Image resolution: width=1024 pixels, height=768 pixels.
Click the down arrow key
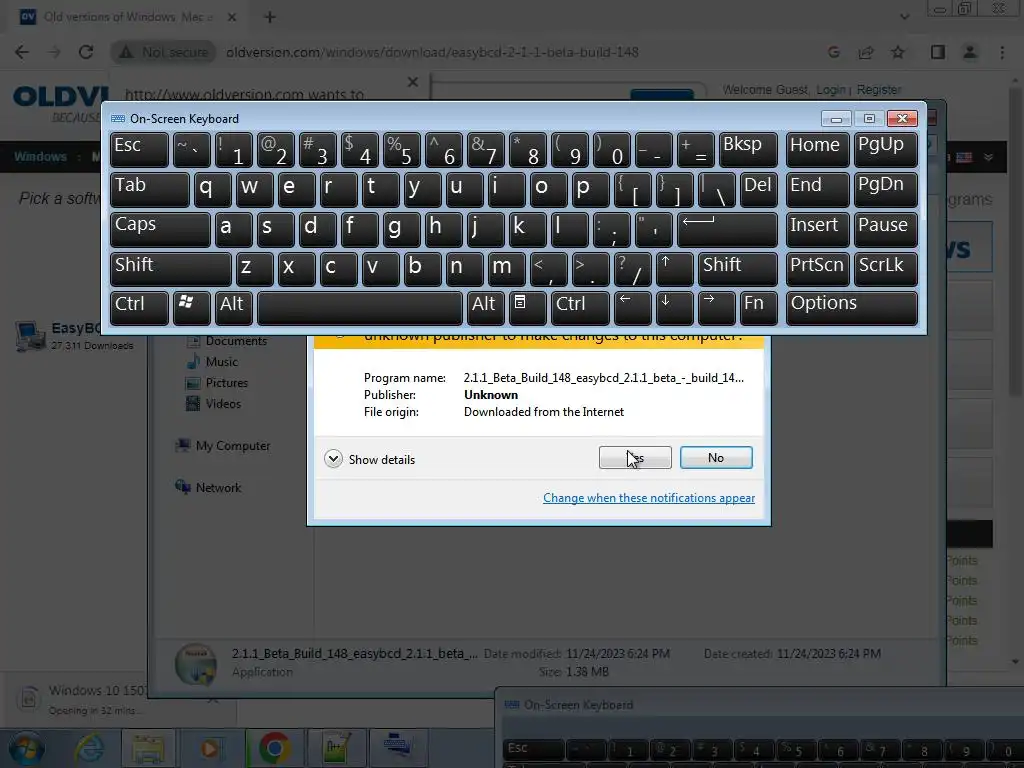[x=674, y=308]
